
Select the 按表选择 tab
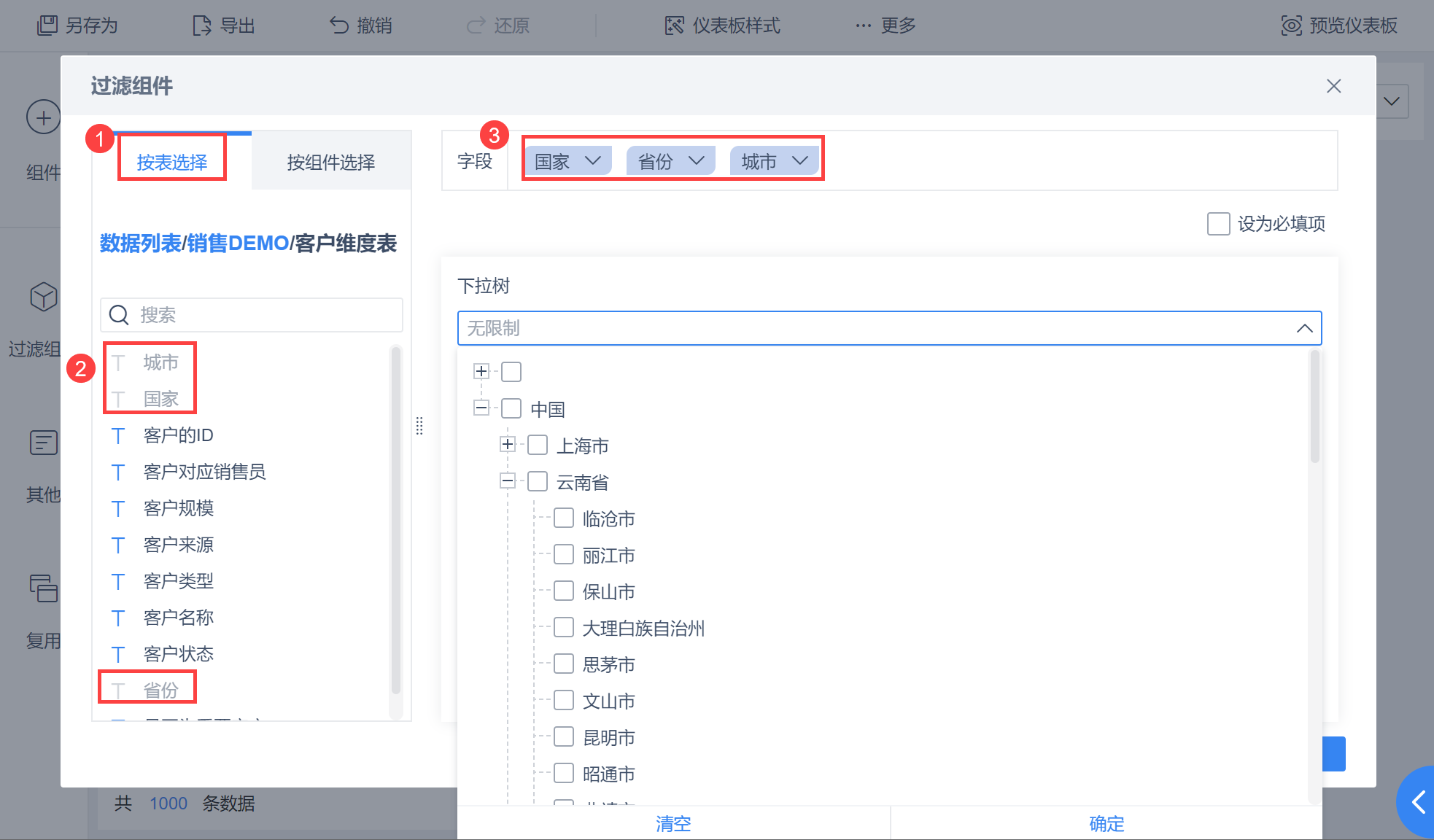tap(172, 162)
